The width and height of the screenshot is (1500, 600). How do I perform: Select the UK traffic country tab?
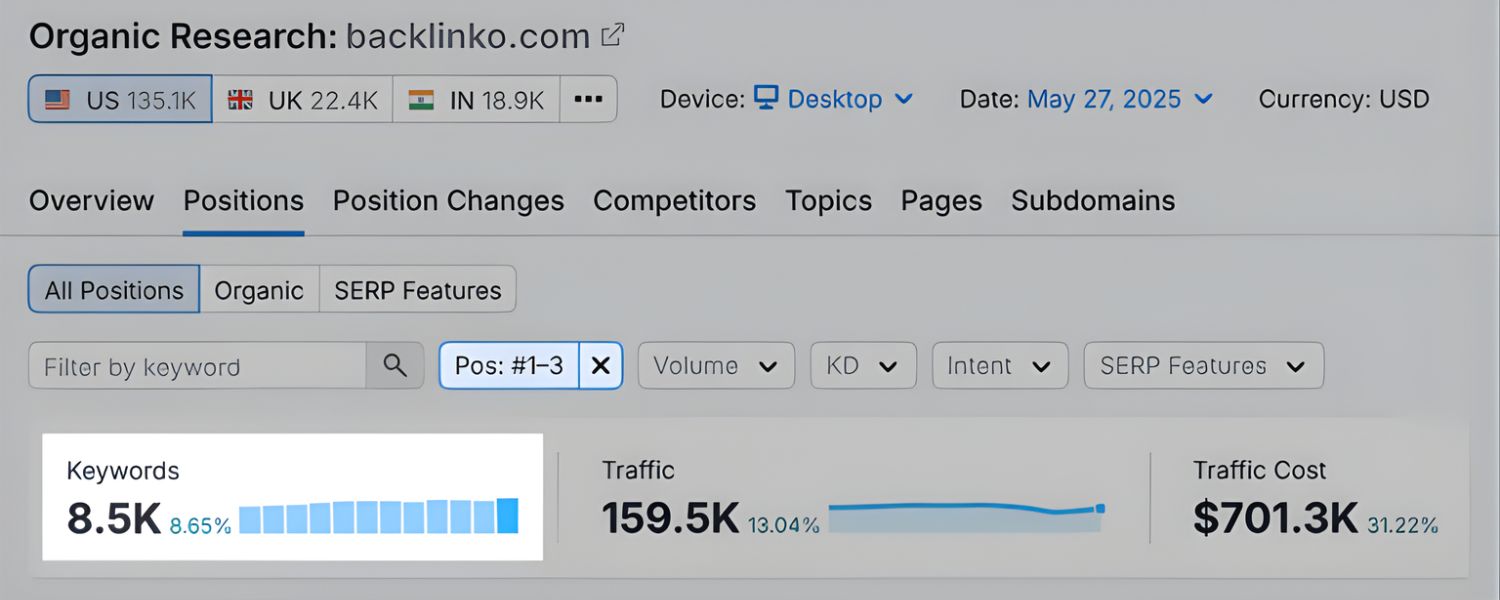(x=303, y=98)
